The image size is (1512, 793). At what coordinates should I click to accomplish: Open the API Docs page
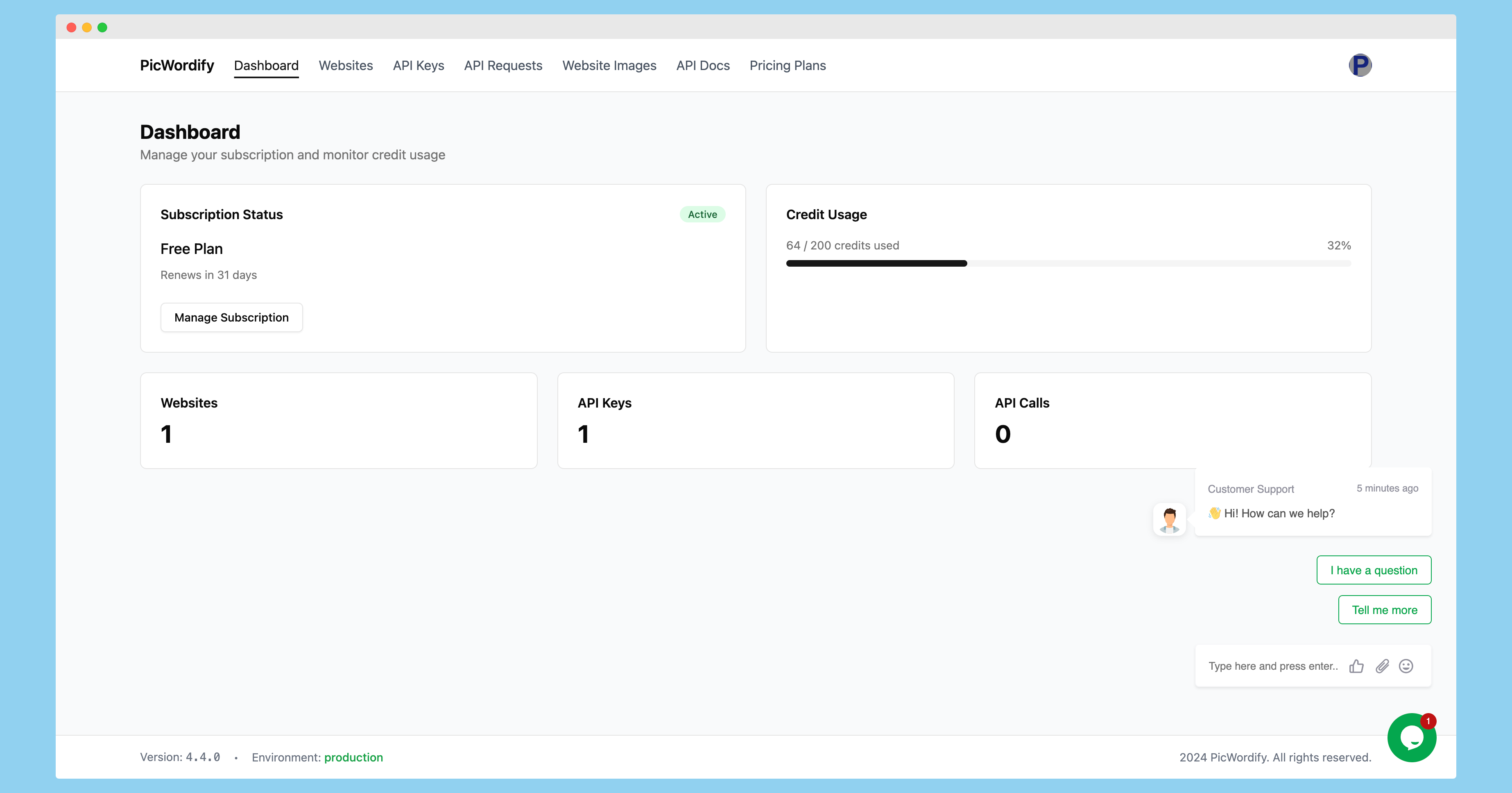coord(703,65)
